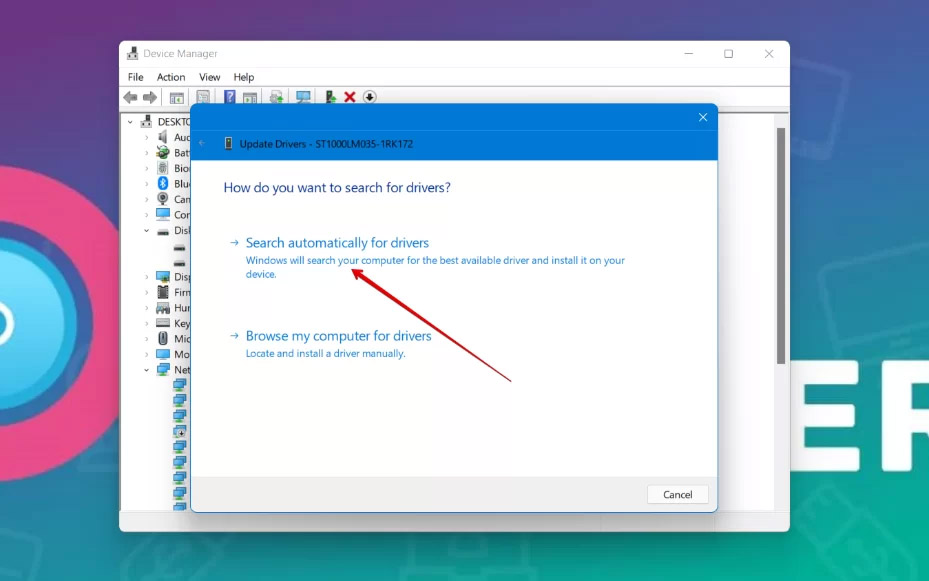929x581 pixels.
Task: Open the Action menu
Action: [x=171, y=77]
